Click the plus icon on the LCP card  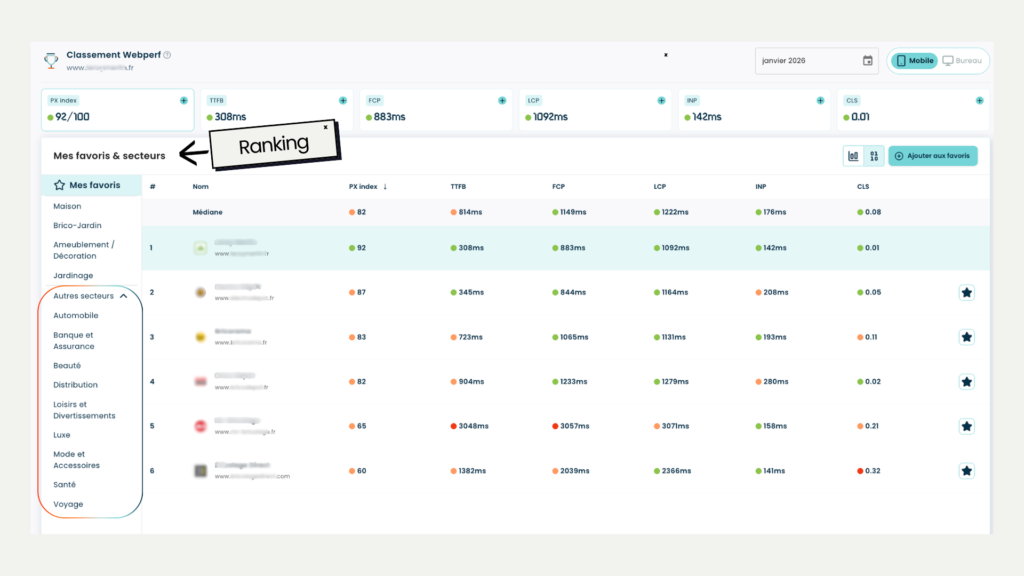pyautogui.click(x=661, y=101)
